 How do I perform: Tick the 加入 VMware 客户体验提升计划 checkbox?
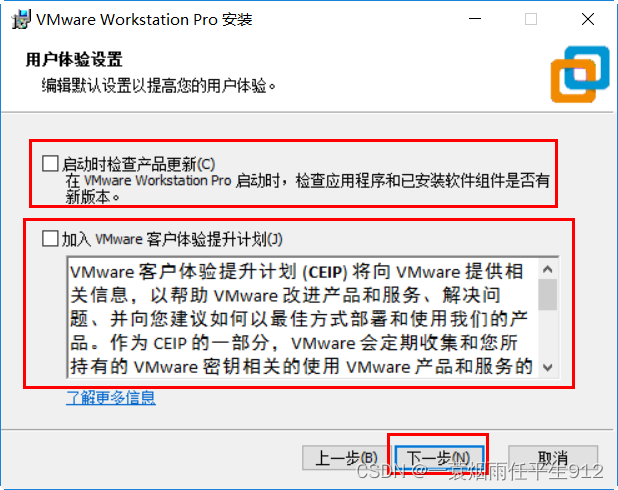click(x=50, y=238)
